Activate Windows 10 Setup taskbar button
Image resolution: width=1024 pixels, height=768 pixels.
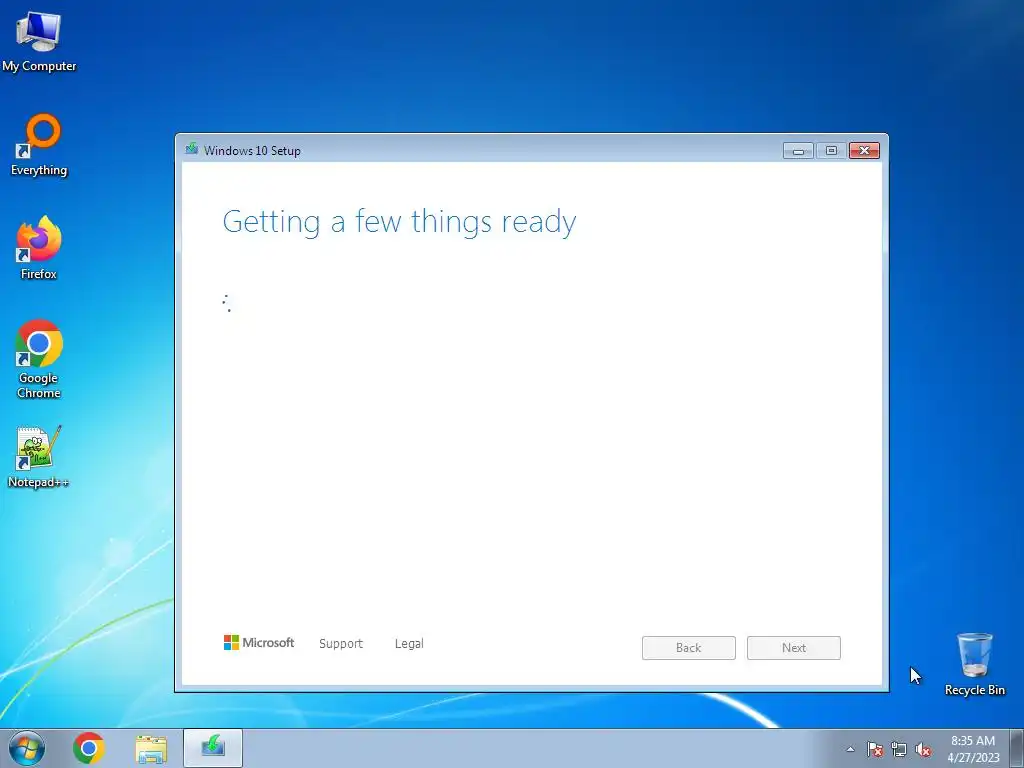pyautogui.click(x=213, y=748)
